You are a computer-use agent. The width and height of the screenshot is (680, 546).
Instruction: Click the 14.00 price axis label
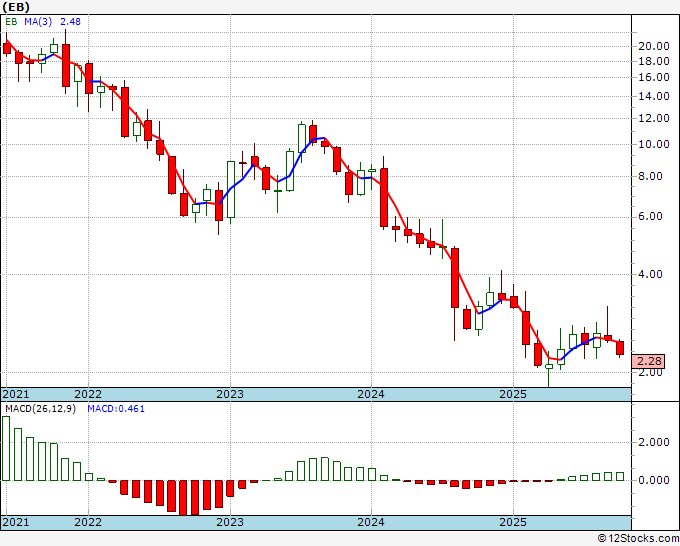point(654,96)
